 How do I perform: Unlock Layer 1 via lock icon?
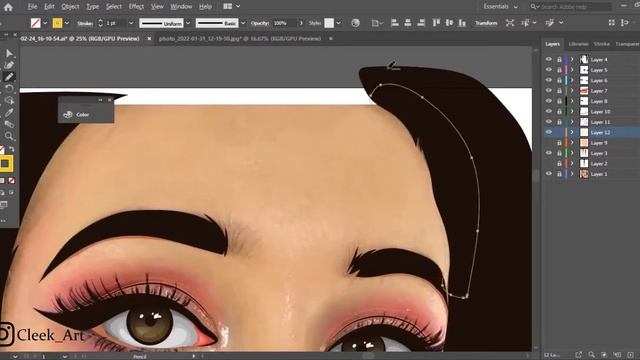[x=559, y=174]
